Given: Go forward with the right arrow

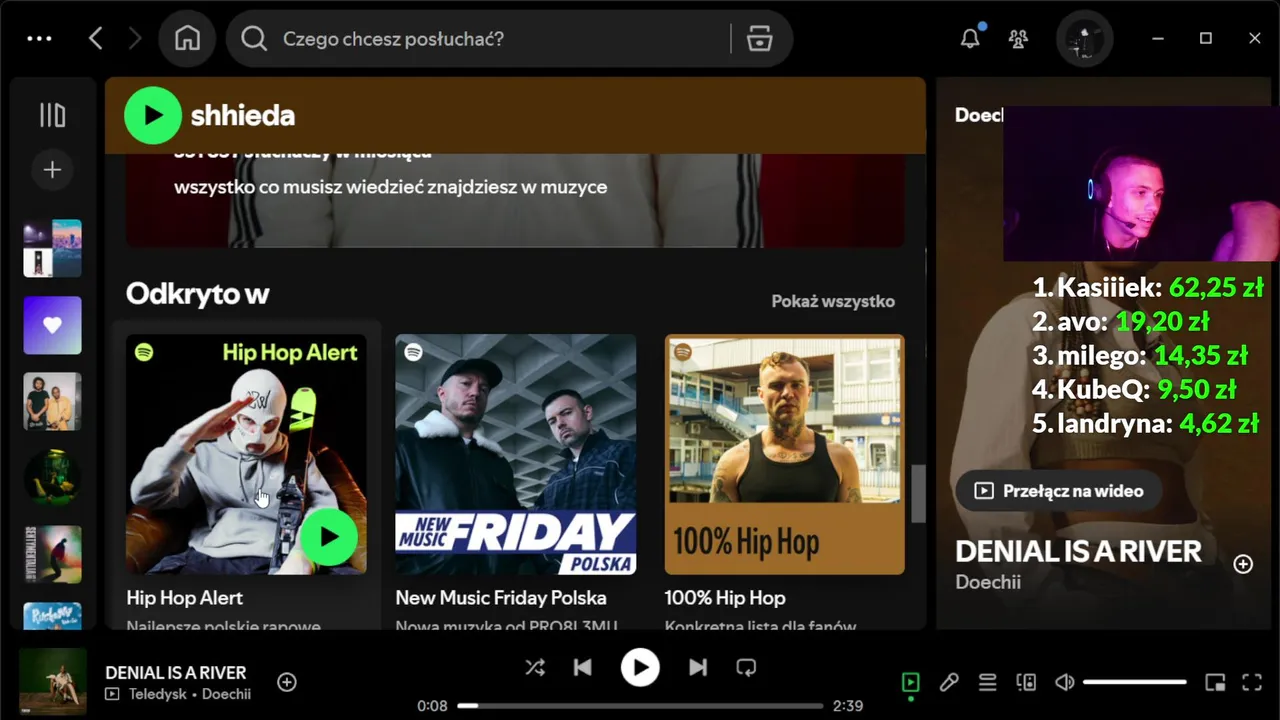Looking at the screenshot, I should pyautogui.click(x=135, y=39).
